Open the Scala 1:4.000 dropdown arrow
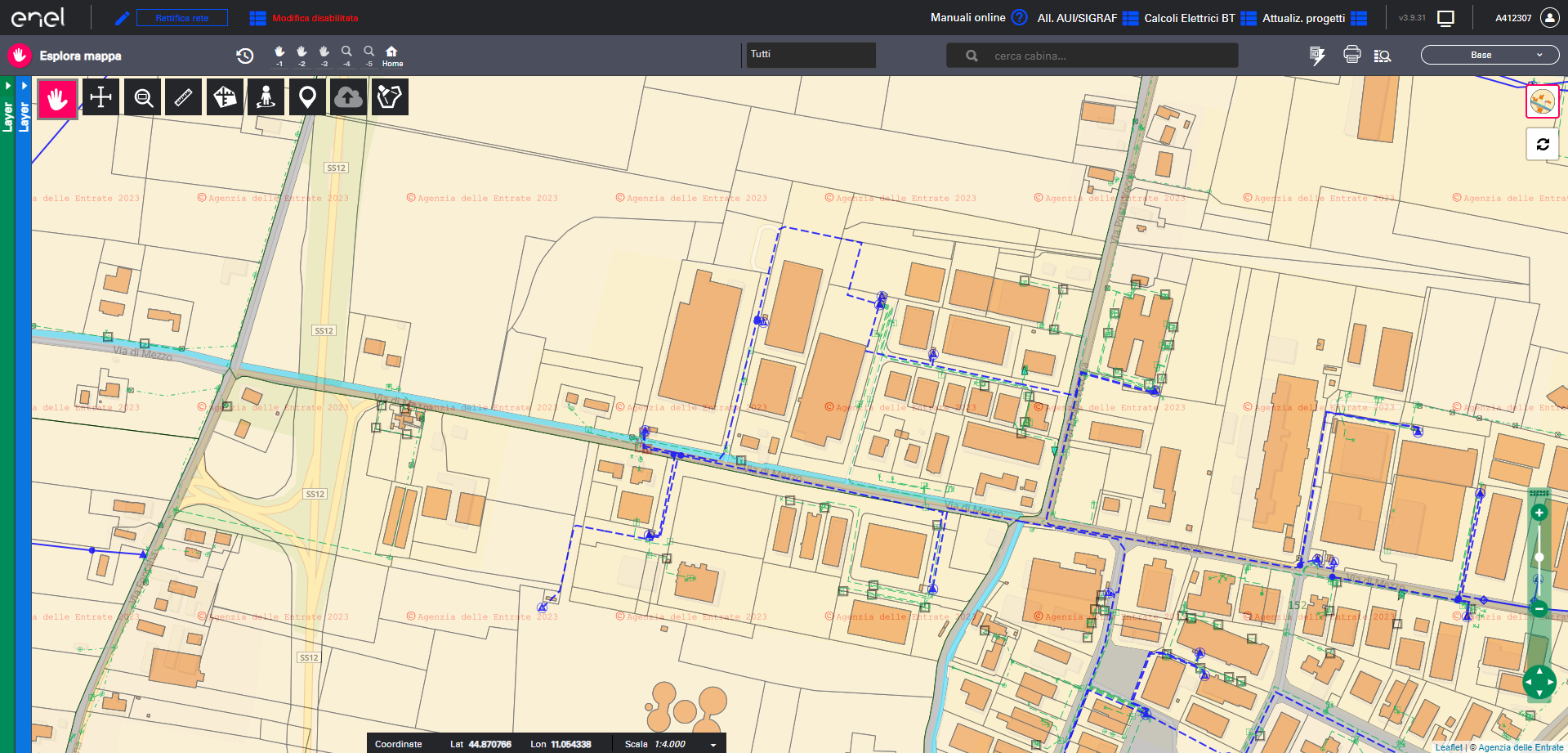 click(713, 745)
